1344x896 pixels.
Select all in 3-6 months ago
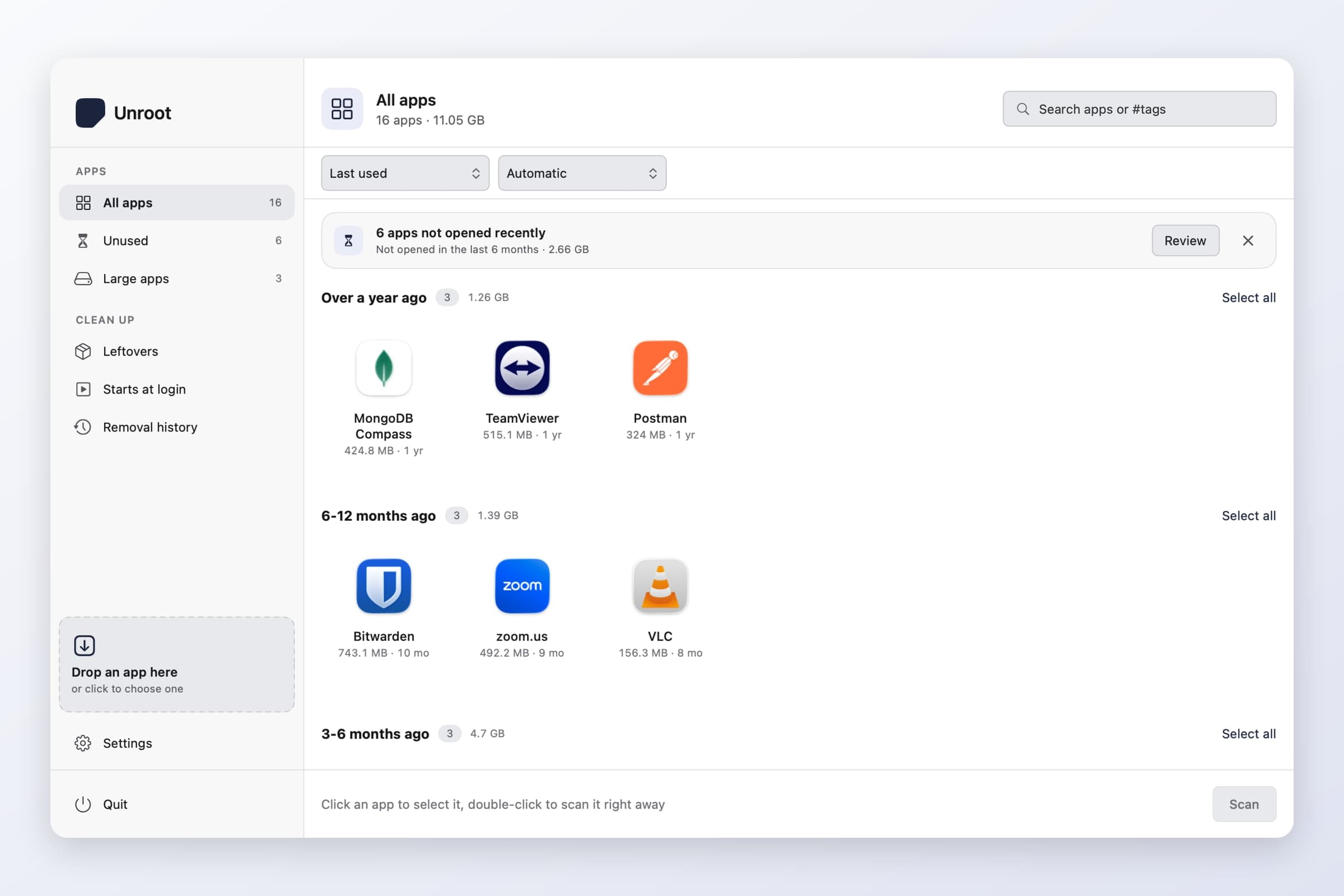coord(1249,734)
